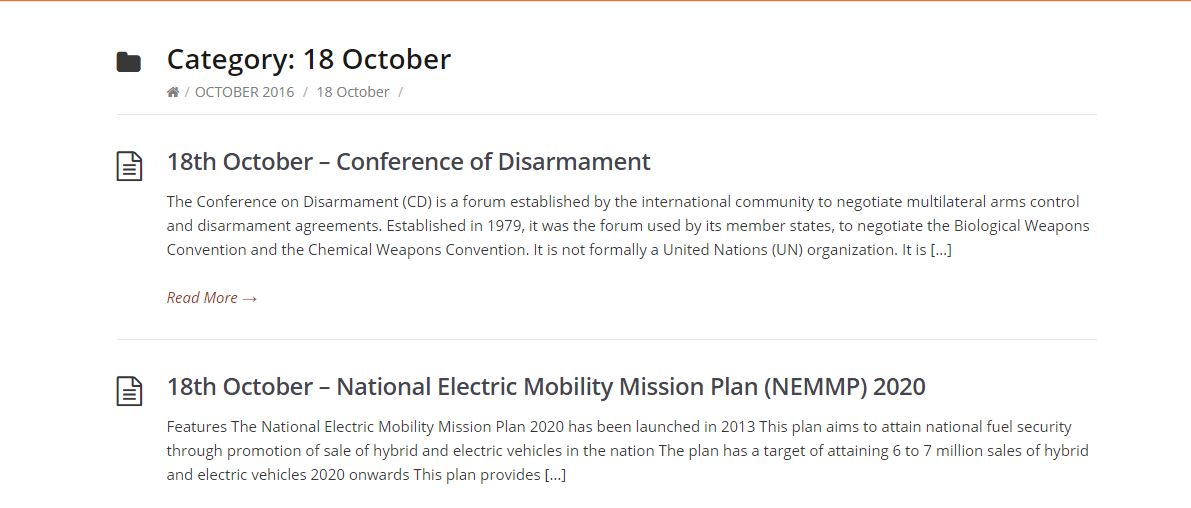Click the [...] ending the NEMMP excerpt

pos(555,475)
